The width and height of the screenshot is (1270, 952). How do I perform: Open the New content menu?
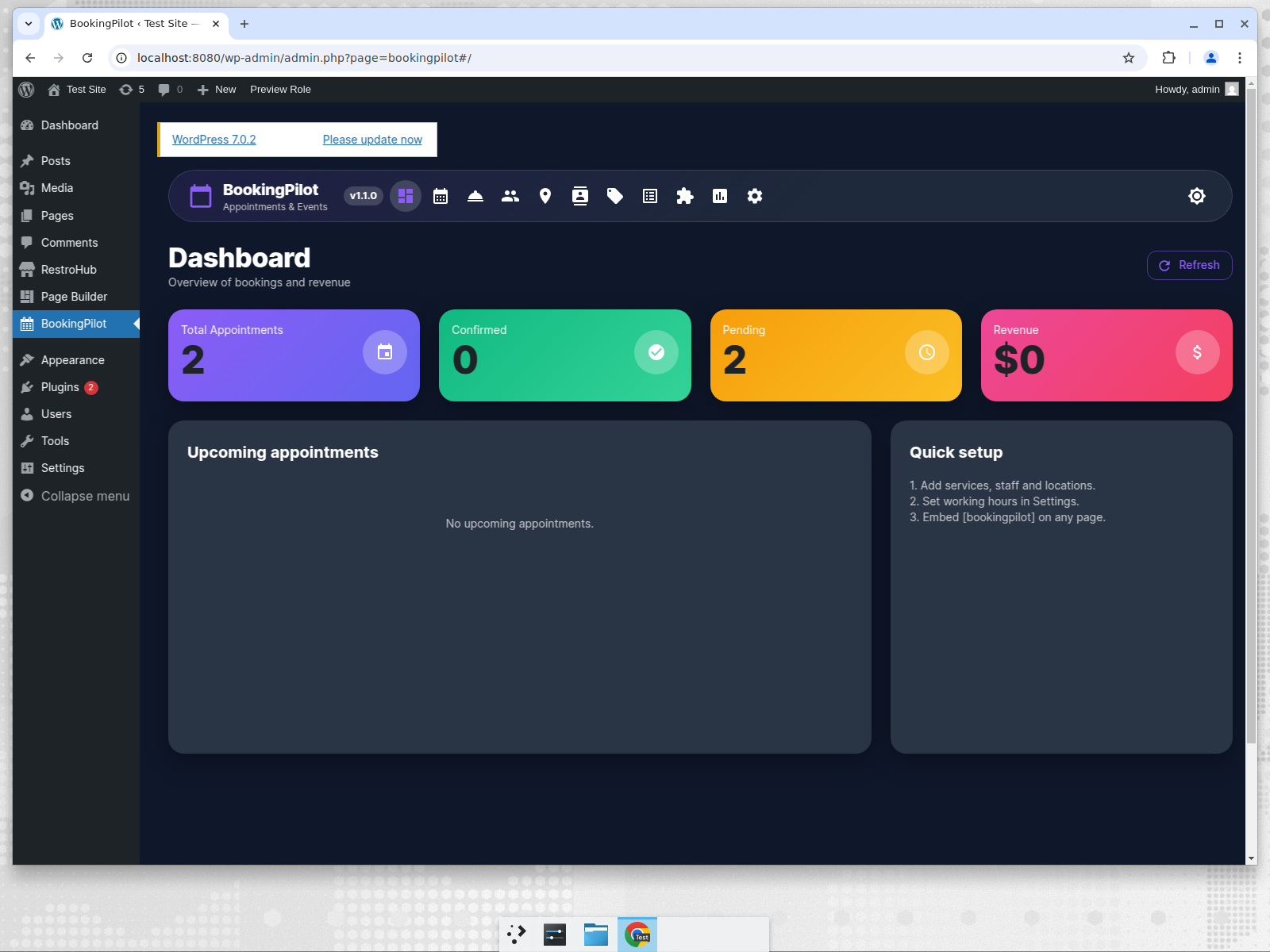[x=217, y=90]
